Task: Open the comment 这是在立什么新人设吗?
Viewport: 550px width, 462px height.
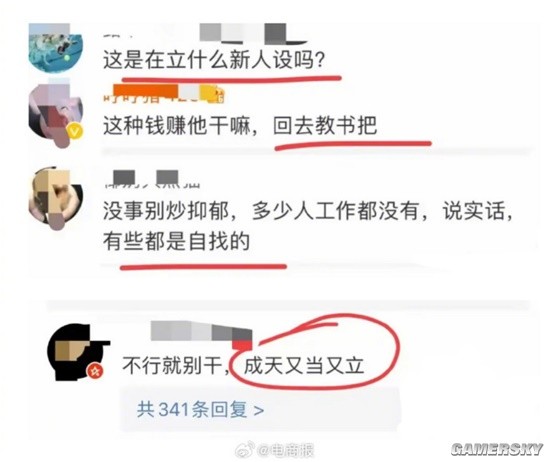Action: 214,60
